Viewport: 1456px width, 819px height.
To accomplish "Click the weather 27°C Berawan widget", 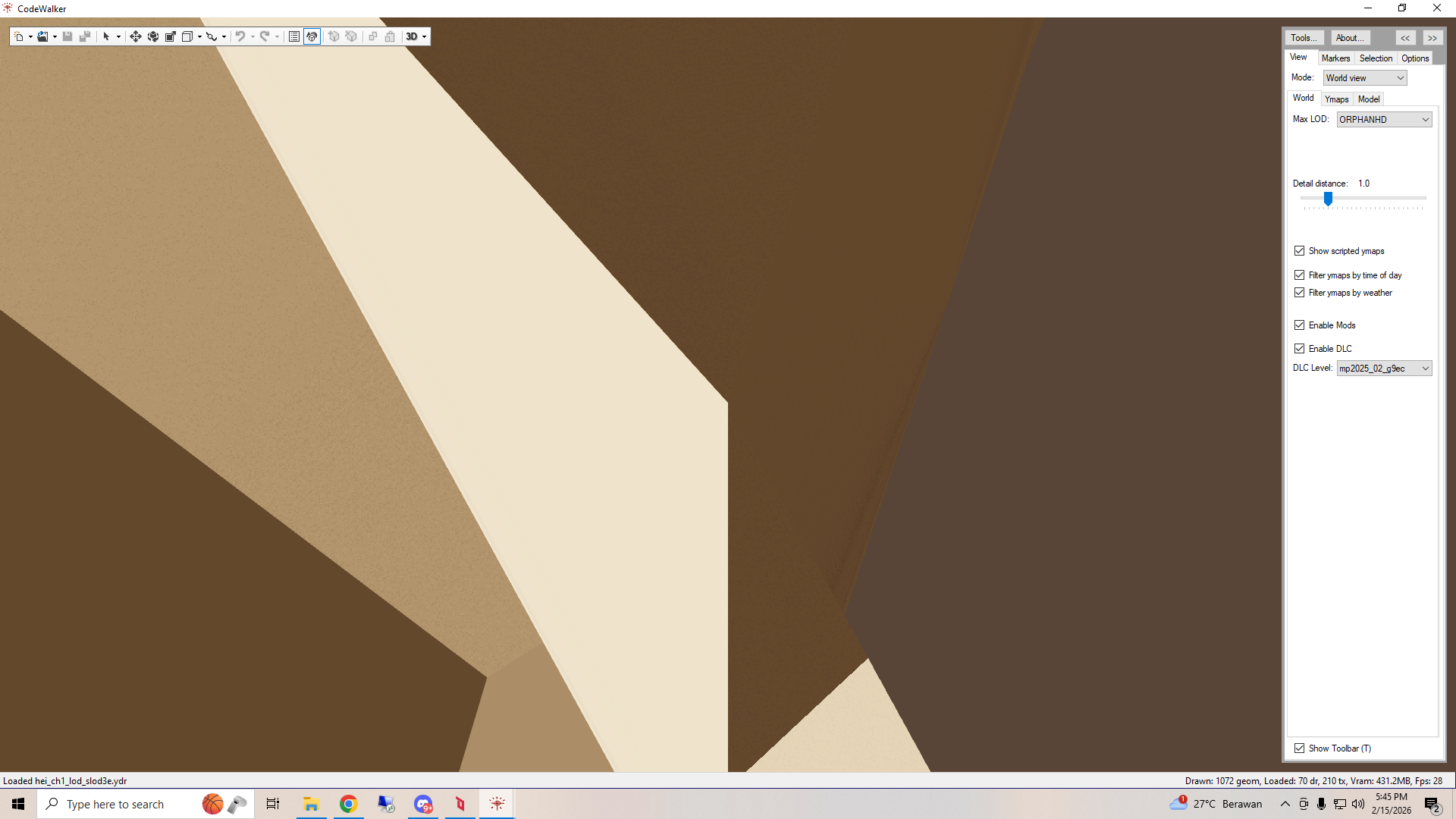I will tap(1216, 804).
